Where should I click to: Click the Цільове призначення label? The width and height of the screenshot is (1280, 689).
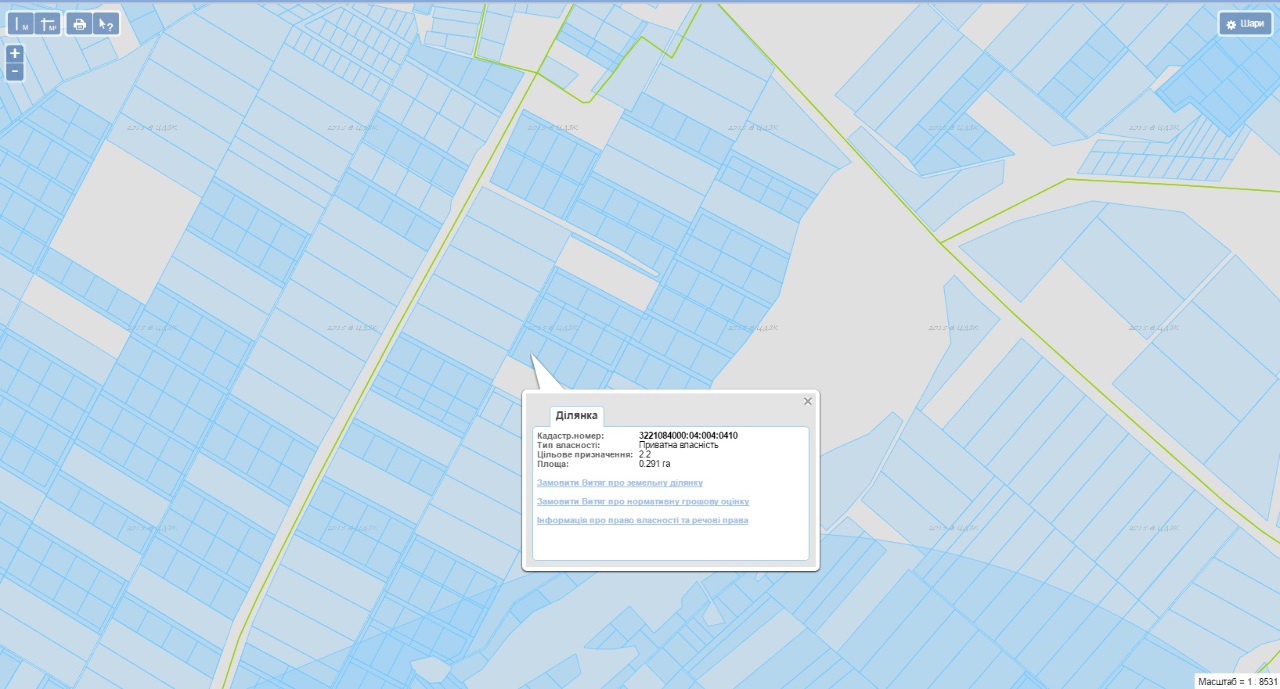pyautogui.click(x=585, y=455)
